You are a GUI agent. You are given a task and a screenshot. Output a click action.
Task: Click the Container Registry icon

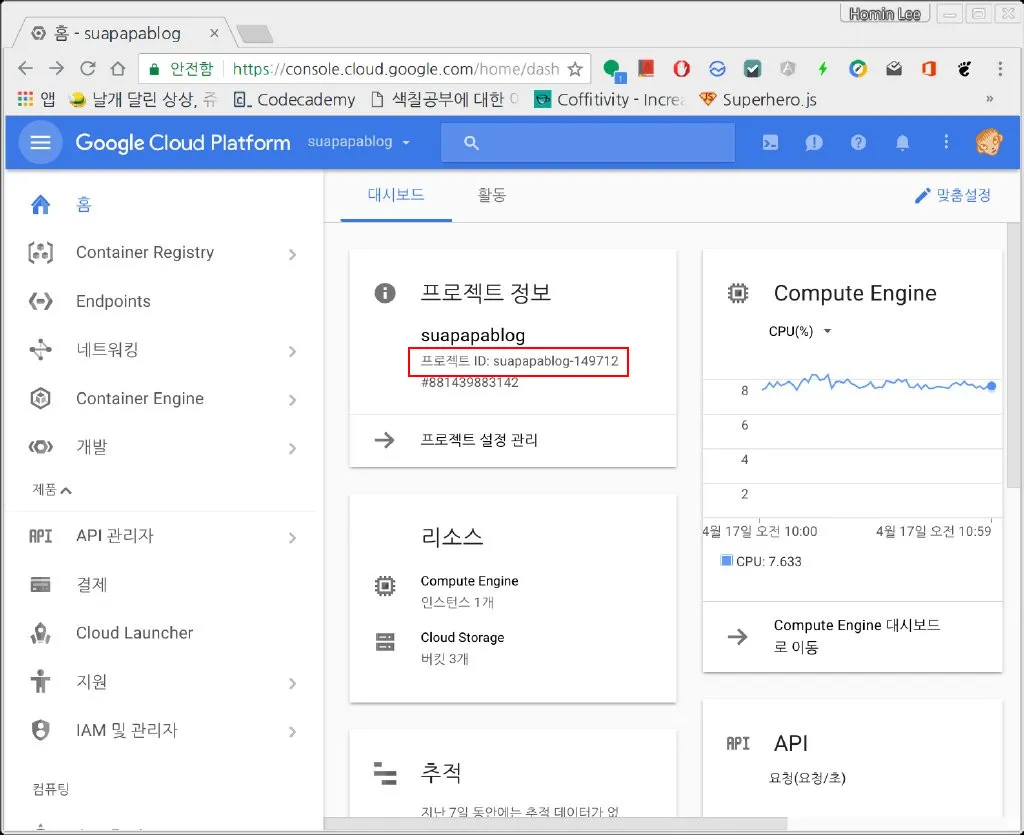tap(40, 253)
